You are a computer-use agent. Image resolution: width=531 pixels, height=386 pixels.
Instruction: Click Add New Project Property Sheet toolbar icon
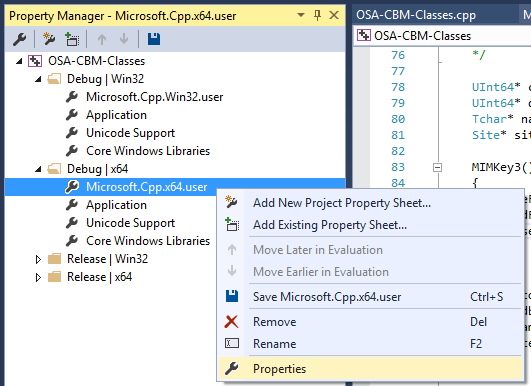pyautogui.click(x=49, y=39)
